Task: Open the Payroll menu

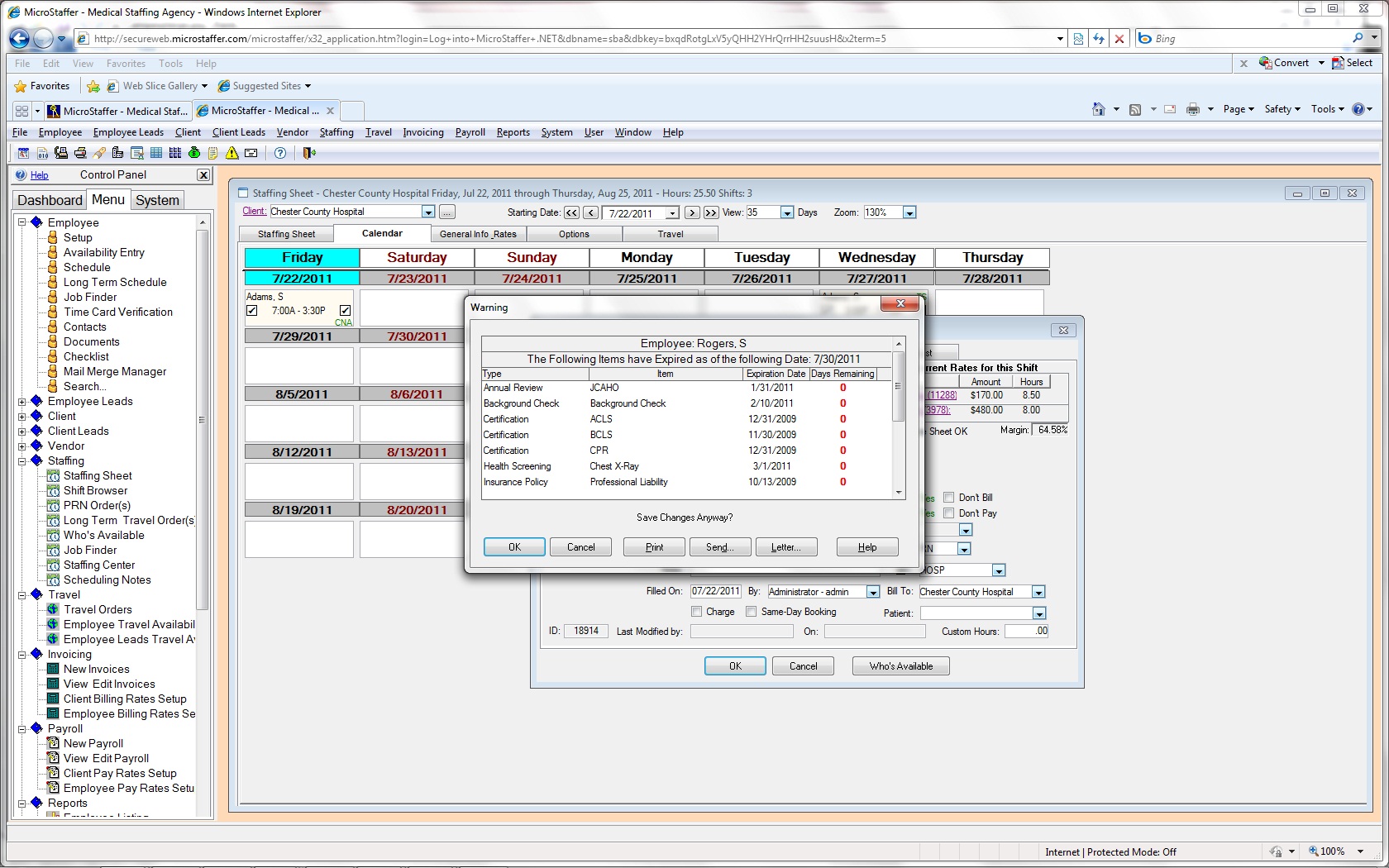Action: point(470,132)
